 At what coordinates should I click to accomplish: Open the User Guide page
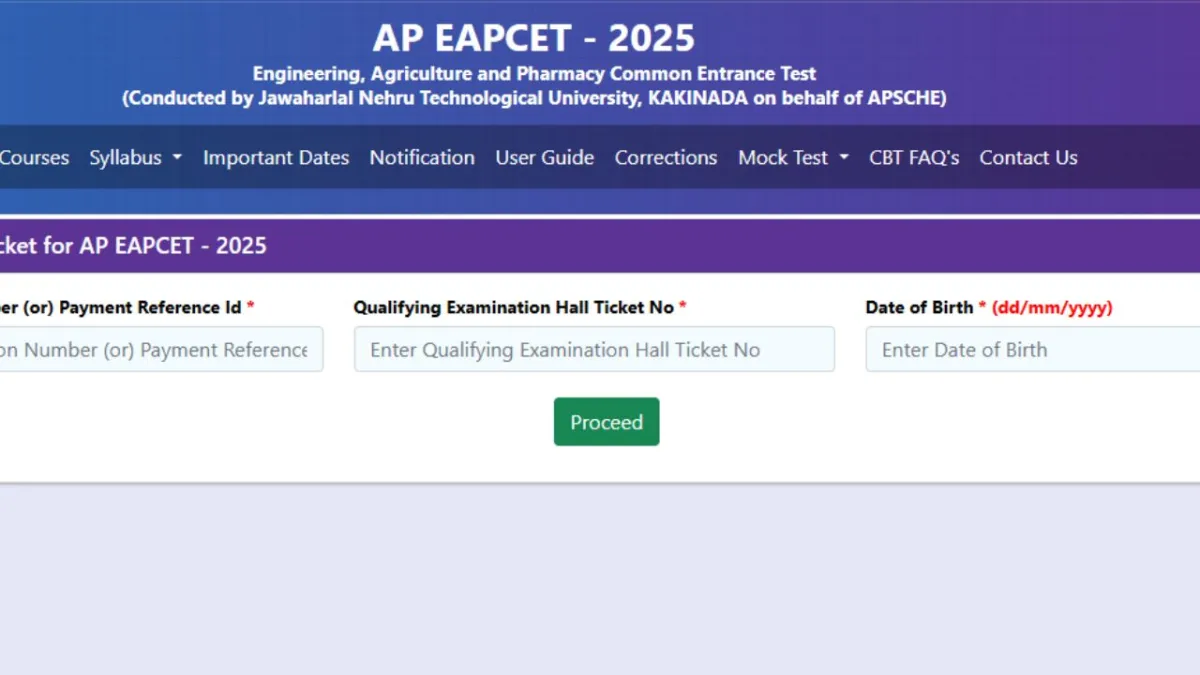545,158
